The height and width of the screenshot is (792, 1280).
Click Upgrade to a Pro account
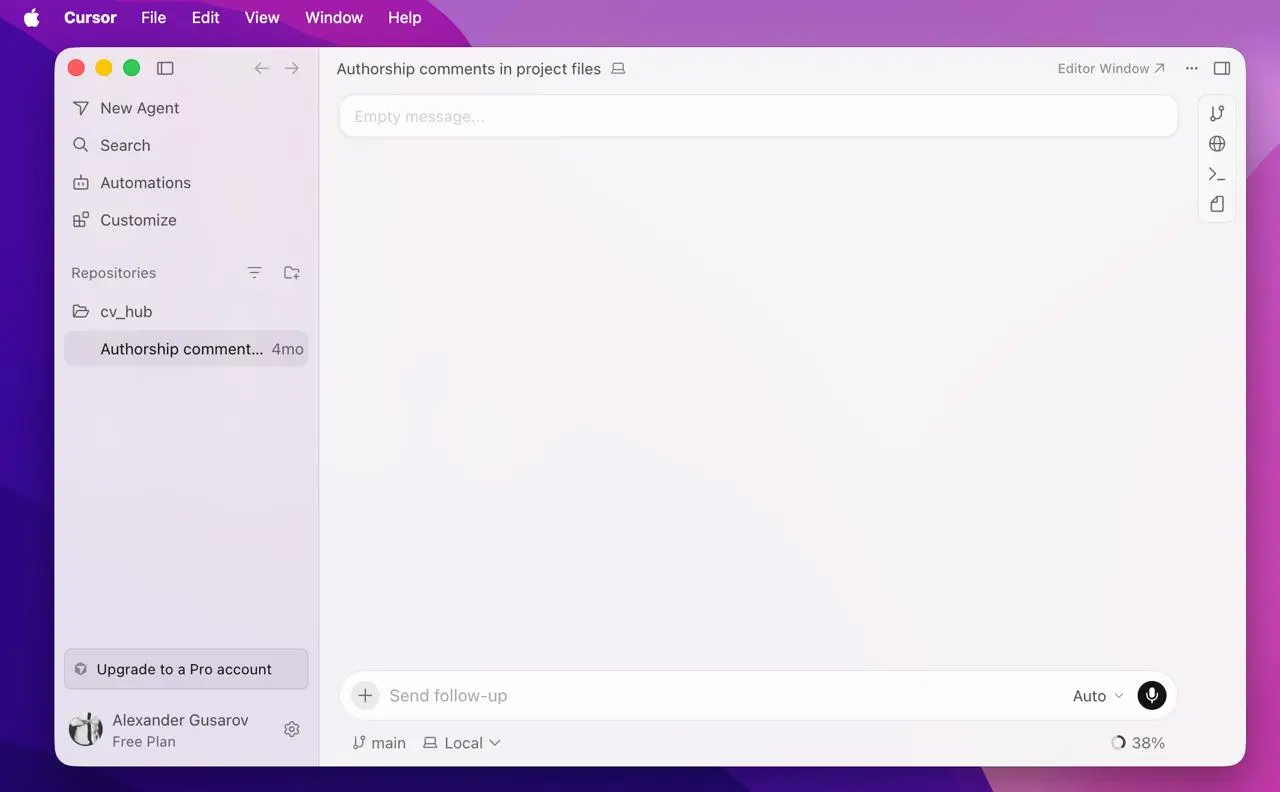[x=186, y=669]
